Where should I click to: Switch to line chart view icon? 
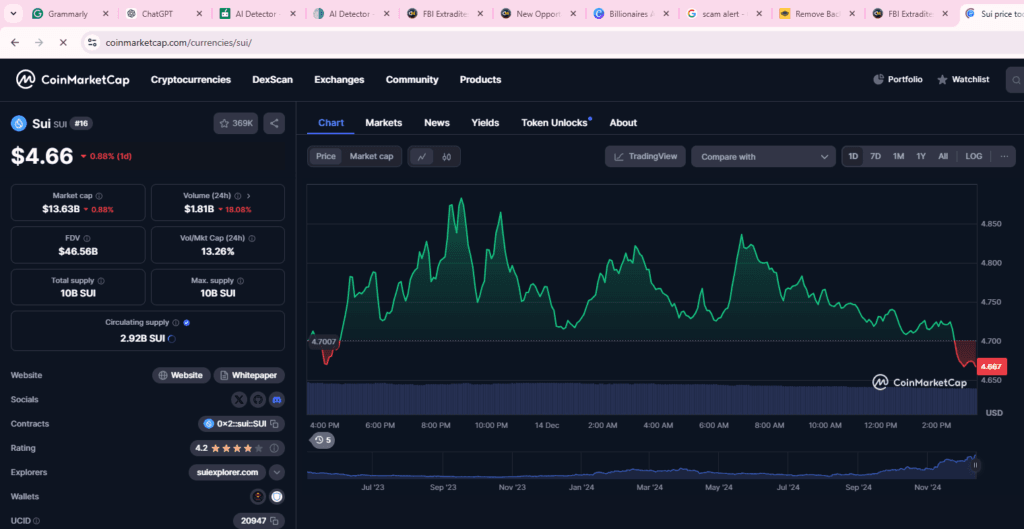click(422, 157)
